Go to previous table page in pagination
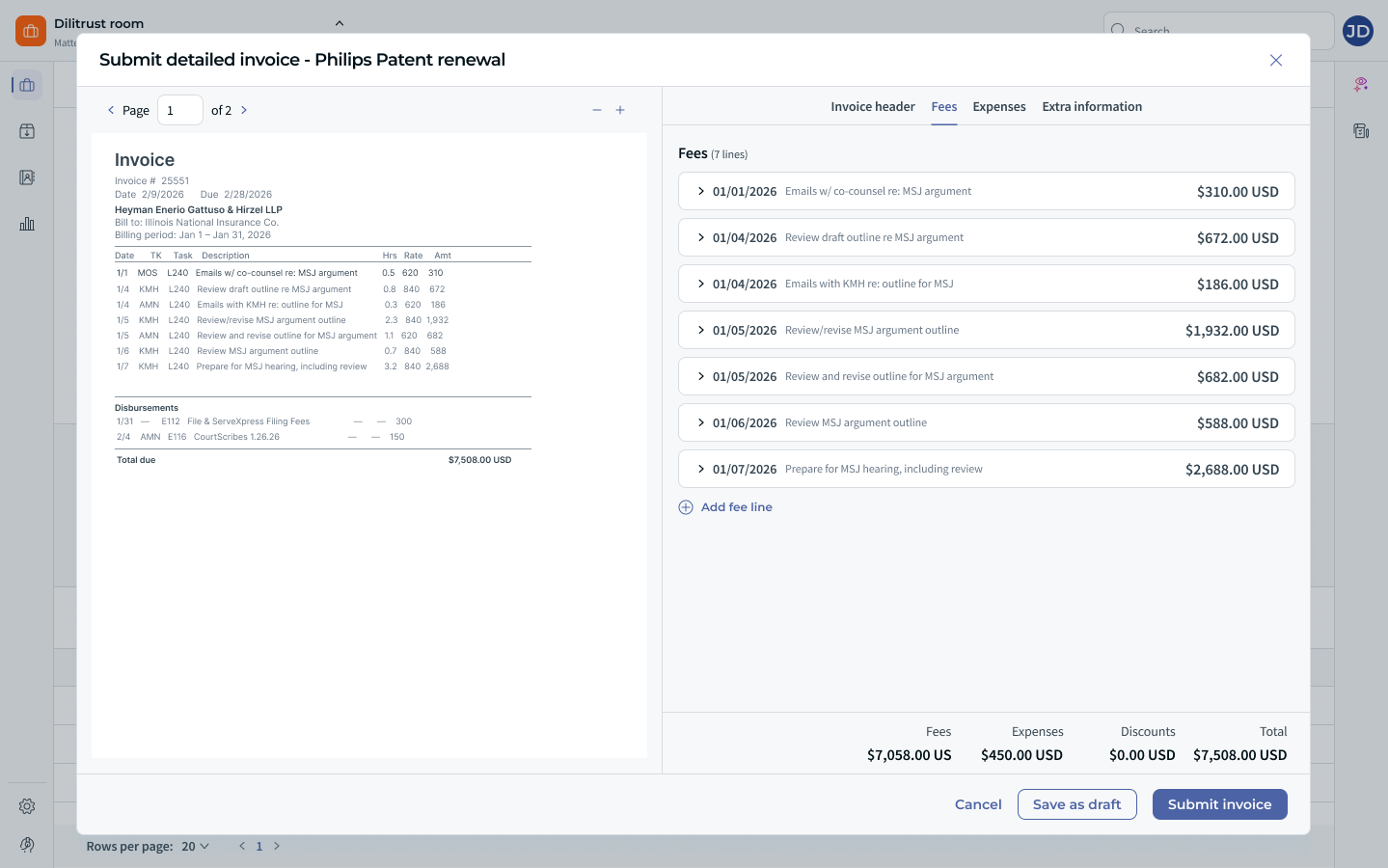The height and width of the screenshot is (868, 1388). (242, 847)
